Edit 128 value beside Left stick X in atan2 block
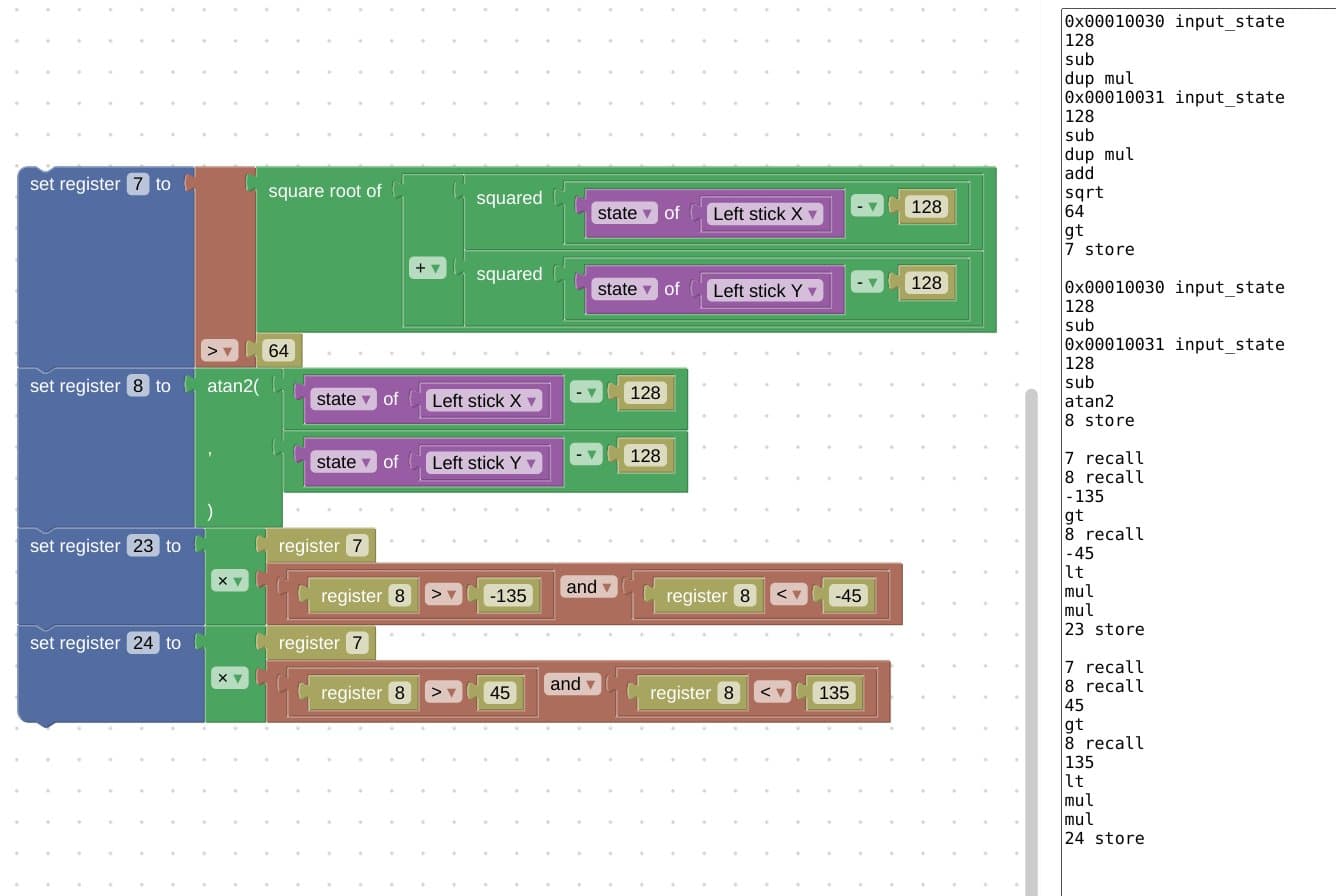1336x896 pixels. pyautogui.click(x=645, y=393)
